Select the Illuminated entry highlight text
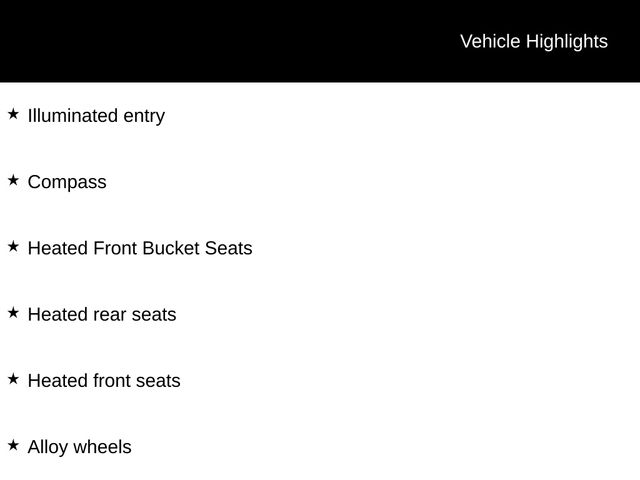This screenshot has height=480, width=640. 96,116
